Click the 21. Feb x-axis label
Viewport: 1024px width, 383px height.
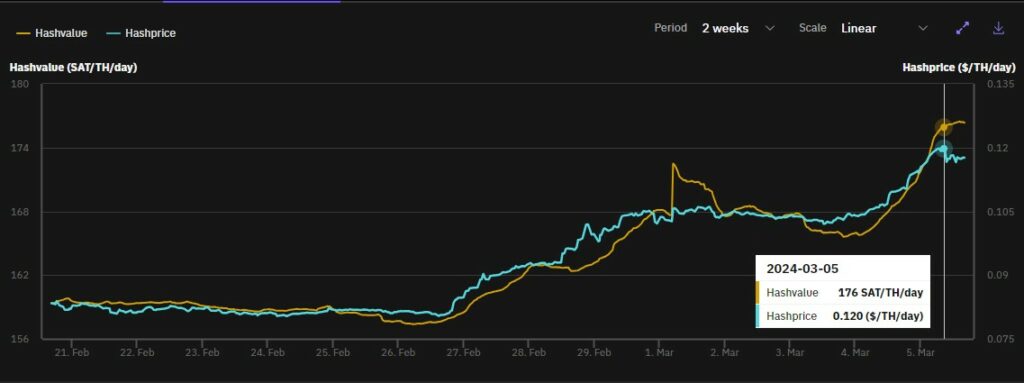(71, 352)
